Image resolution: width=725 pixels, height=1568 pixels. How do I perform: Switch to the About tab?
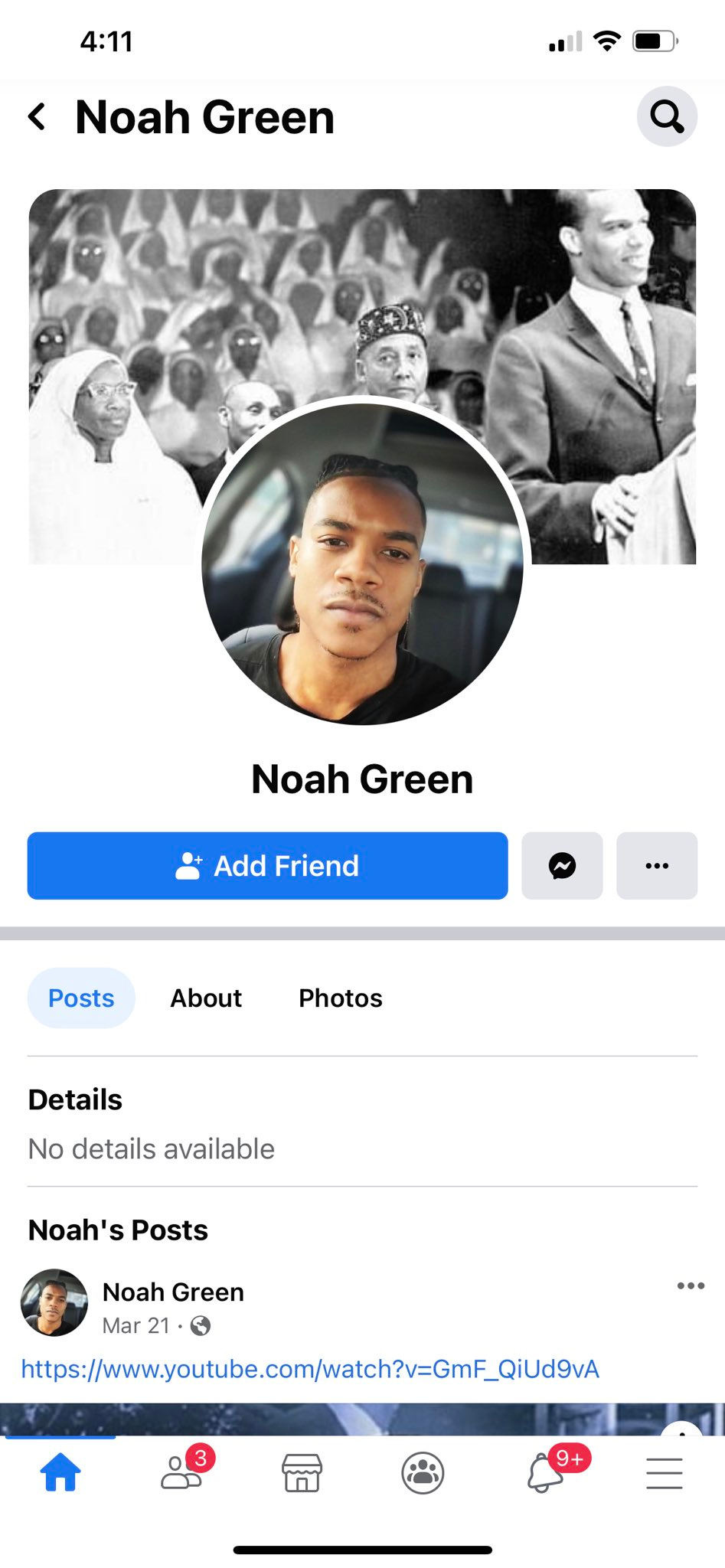pyautogui.click(x=206, y=998)
